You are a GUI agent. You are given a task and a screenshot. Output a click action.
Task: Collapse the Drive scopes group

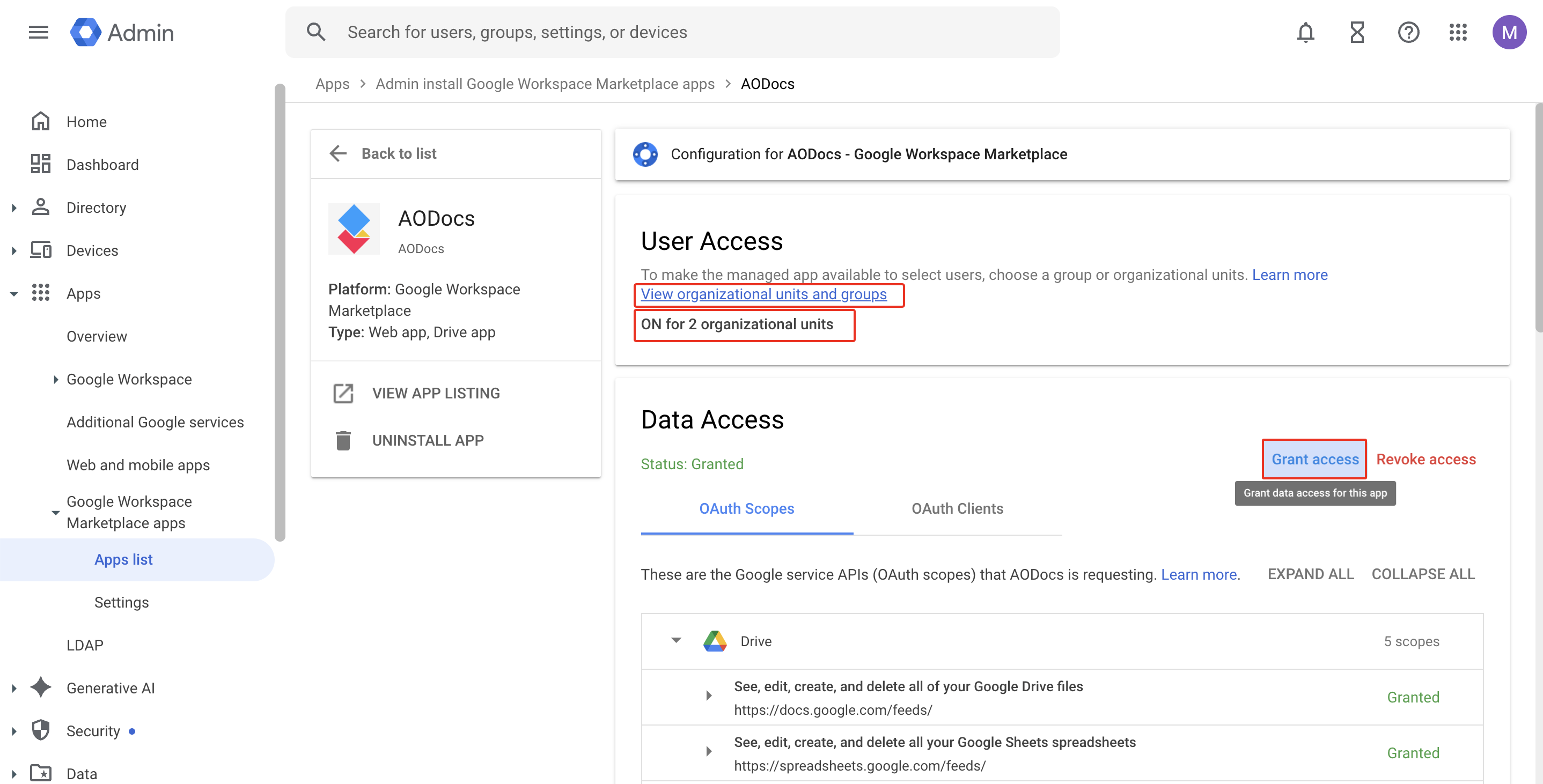click(x=676, y=640)
